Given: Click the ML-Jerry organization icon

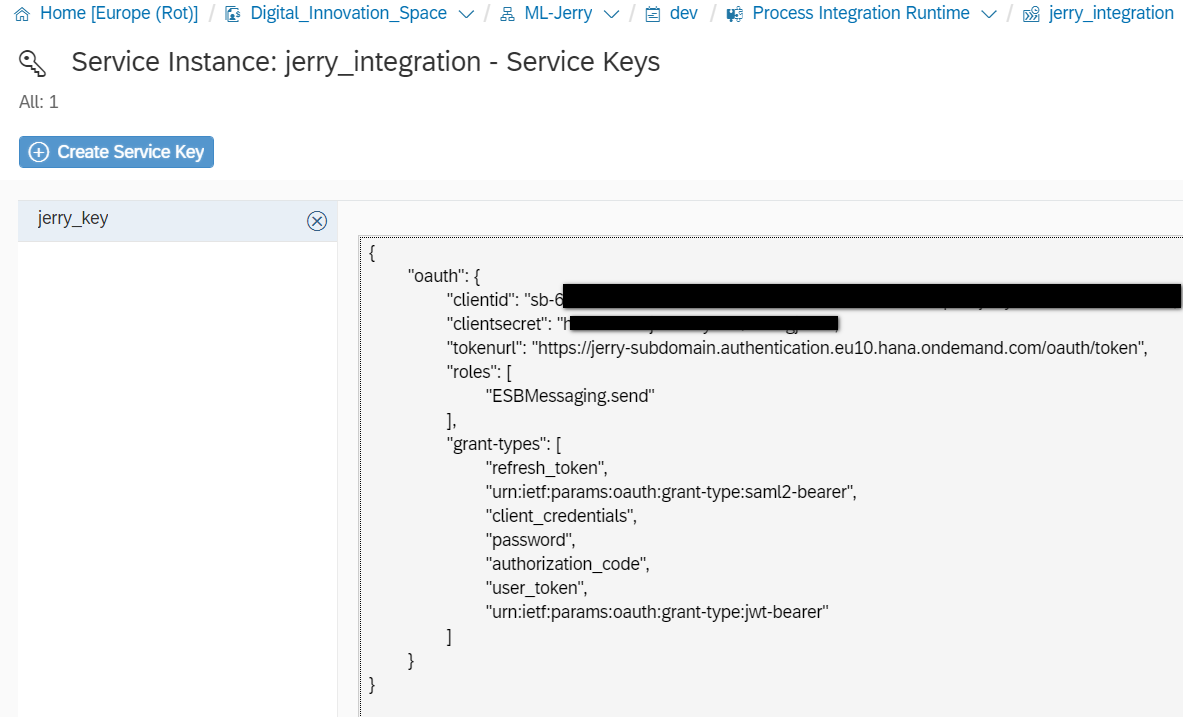Looking at the screenshot, I should tap(507, 14).
